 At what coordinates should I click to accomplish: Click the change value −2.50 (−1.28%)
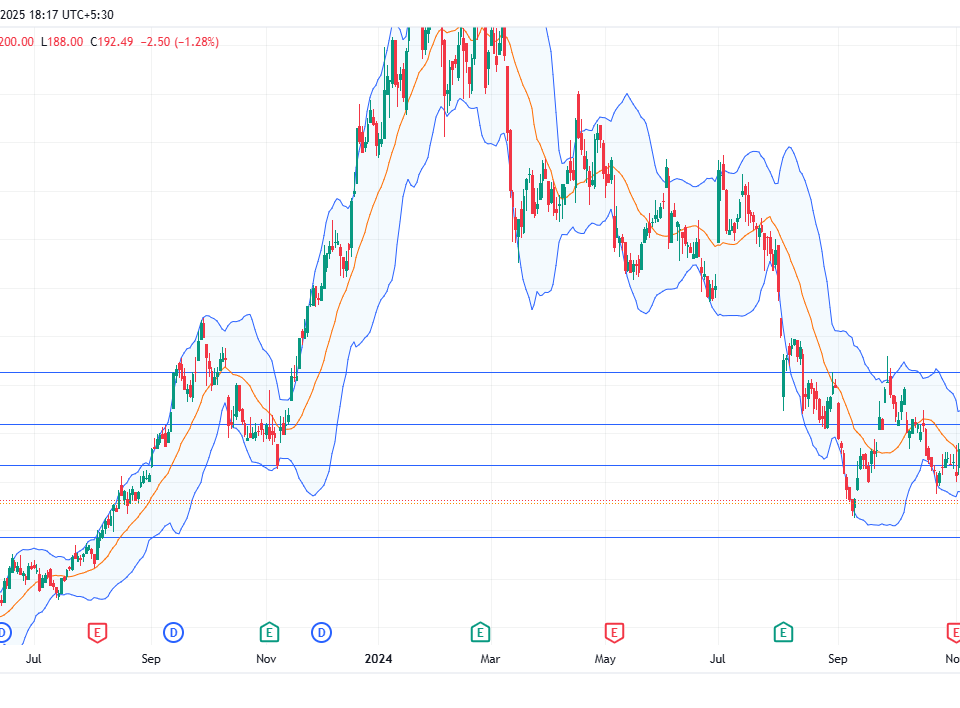tap(179, 42)
